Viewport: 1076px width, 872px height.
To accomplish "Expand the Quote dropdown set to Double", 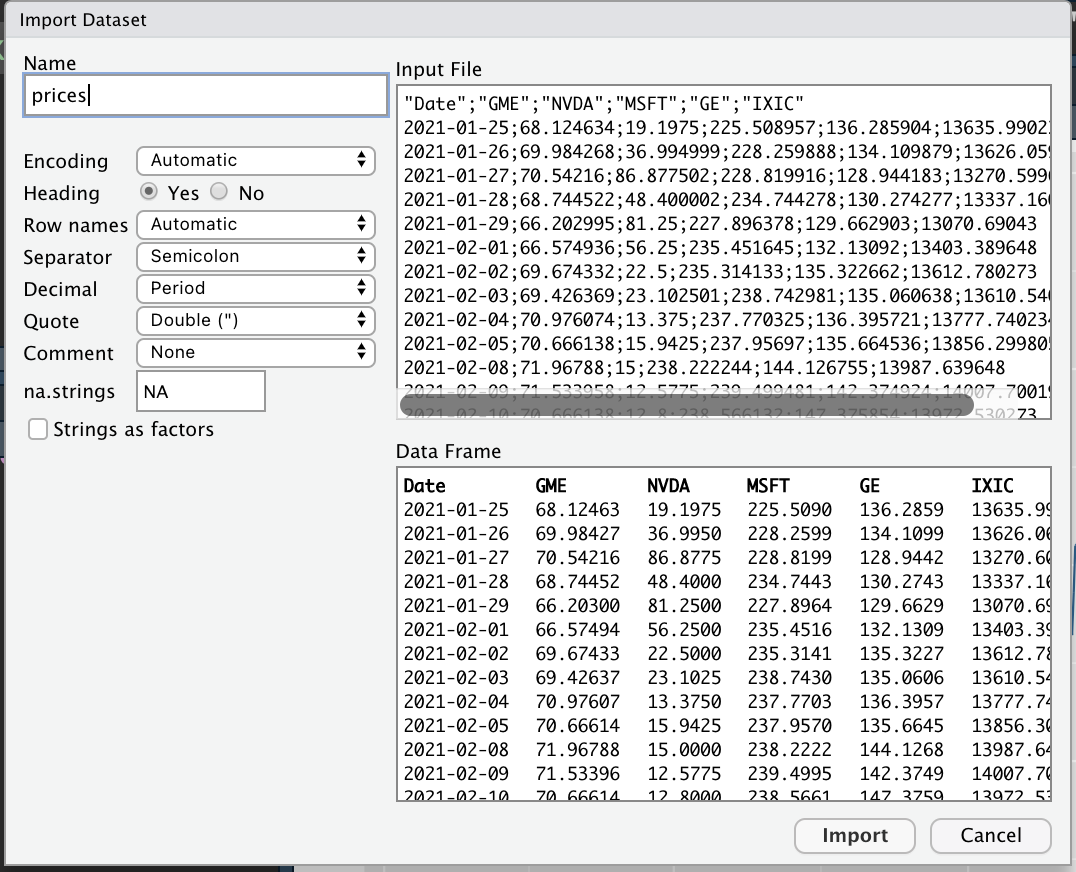I will [256, 321].
